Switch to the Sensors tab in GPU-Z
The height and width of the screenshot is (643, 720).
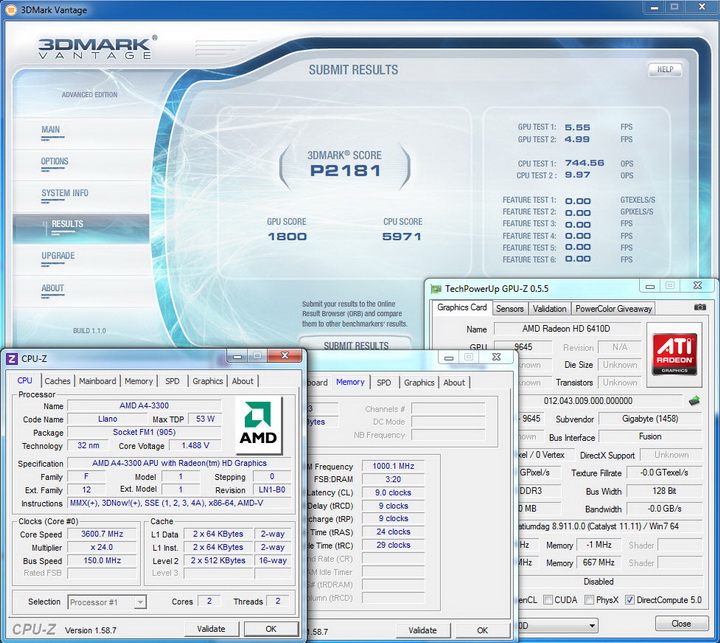coord(510,309)
